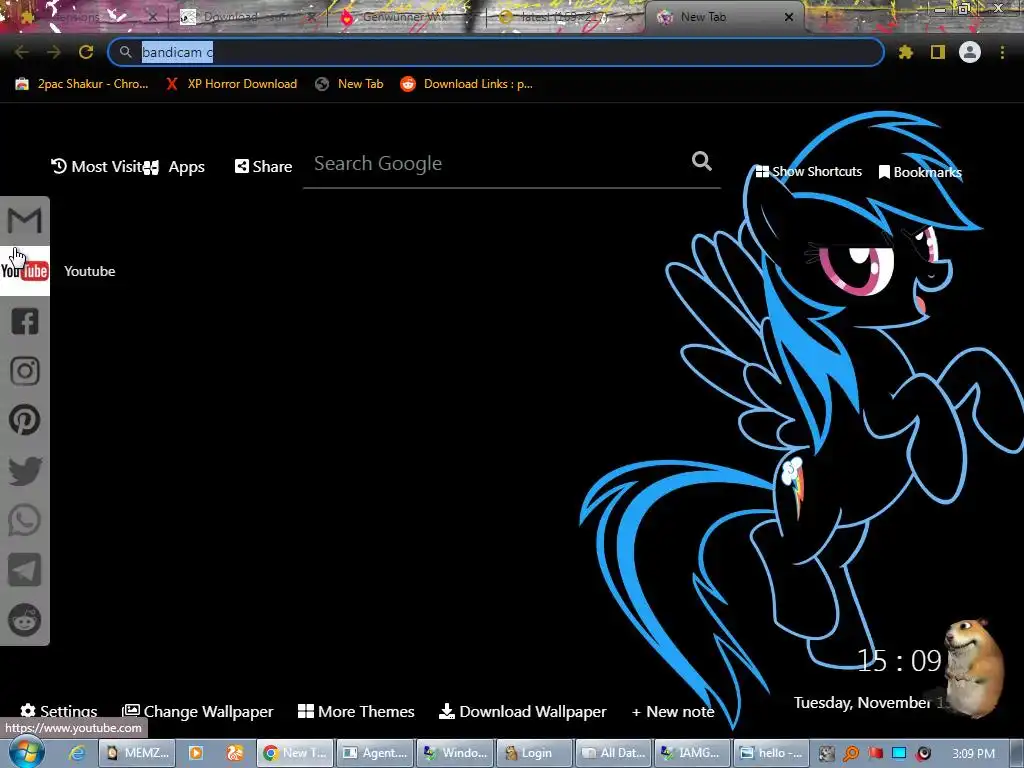
Task: Click Change Wallpaper
Action: (x=198, y=711)
